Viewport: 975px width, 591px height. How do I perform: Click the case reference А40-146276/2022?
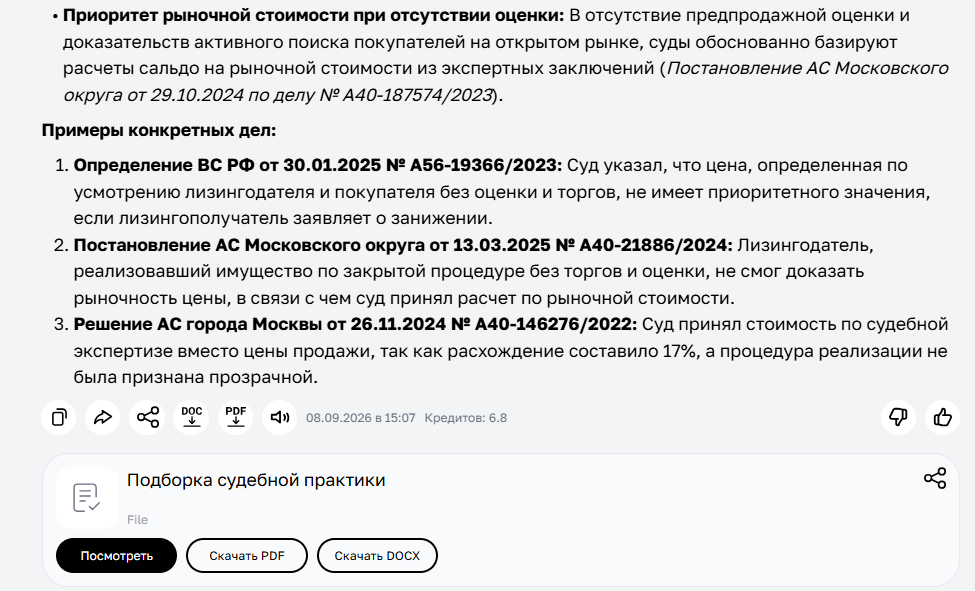(x=553, y=324)
